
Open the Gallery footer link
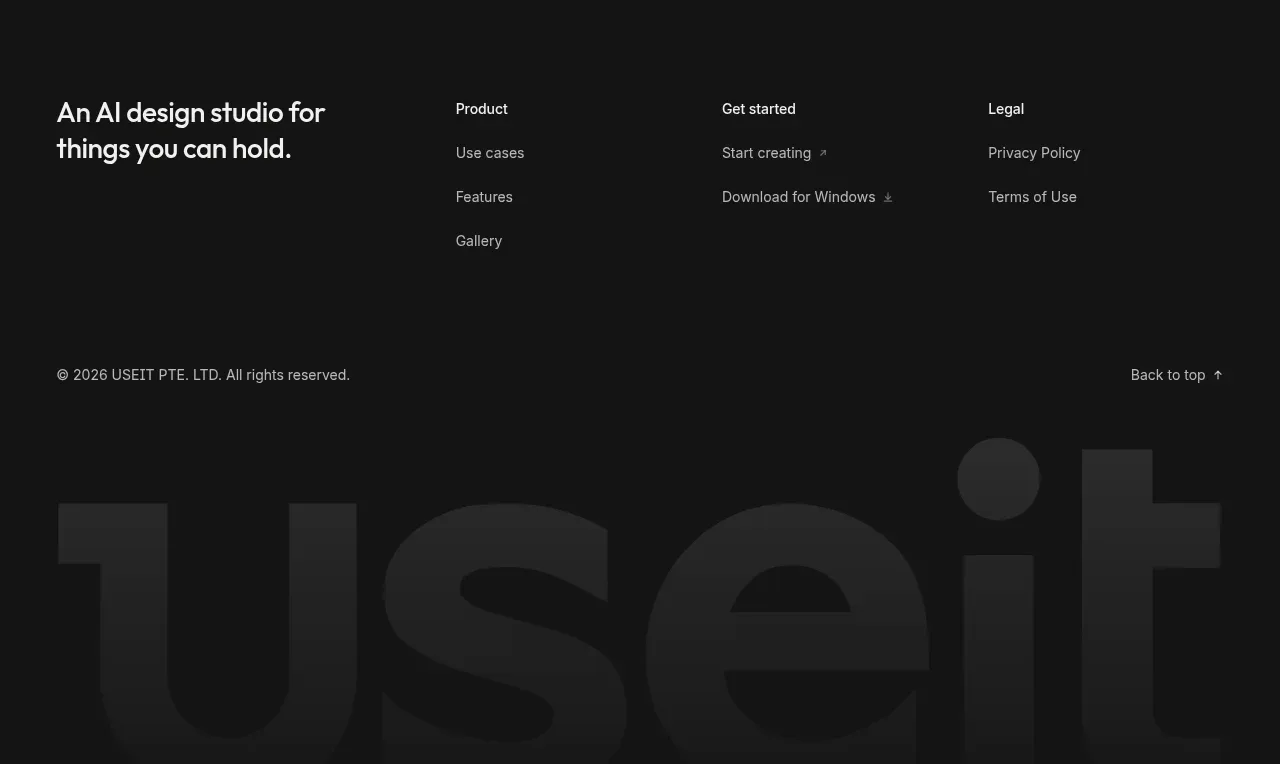point(479,241)
